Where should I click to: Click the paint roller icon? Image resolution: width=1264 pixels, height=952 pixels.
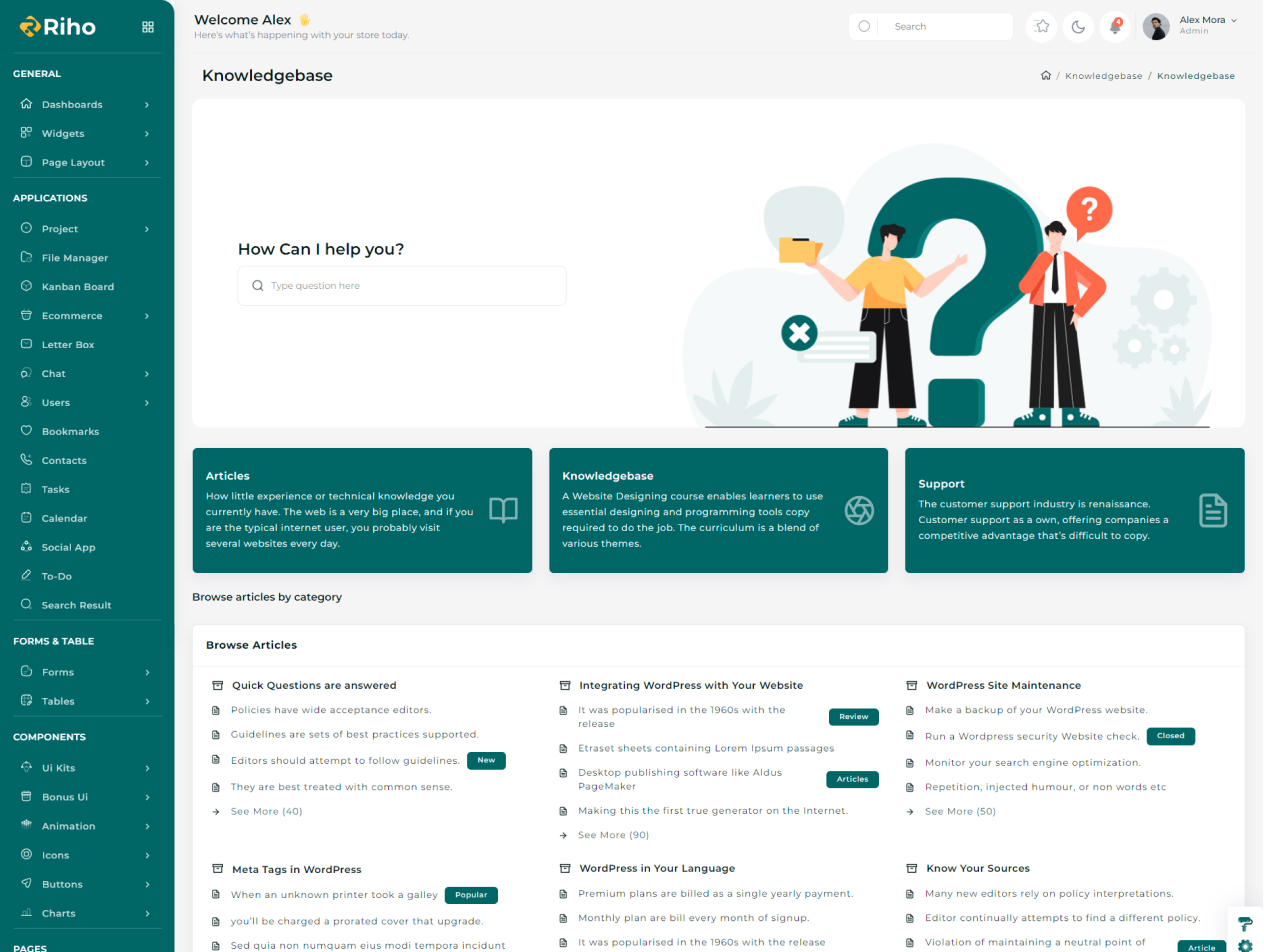click(1244, 923)
